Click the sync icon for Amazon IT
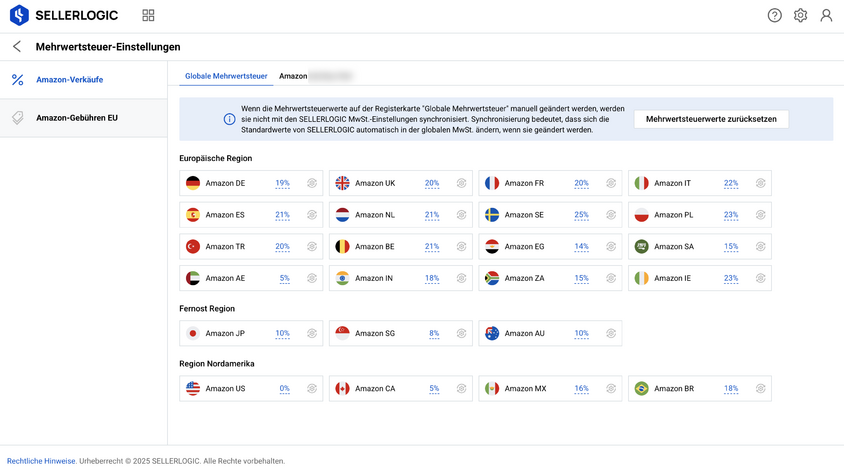 (761, 183)
